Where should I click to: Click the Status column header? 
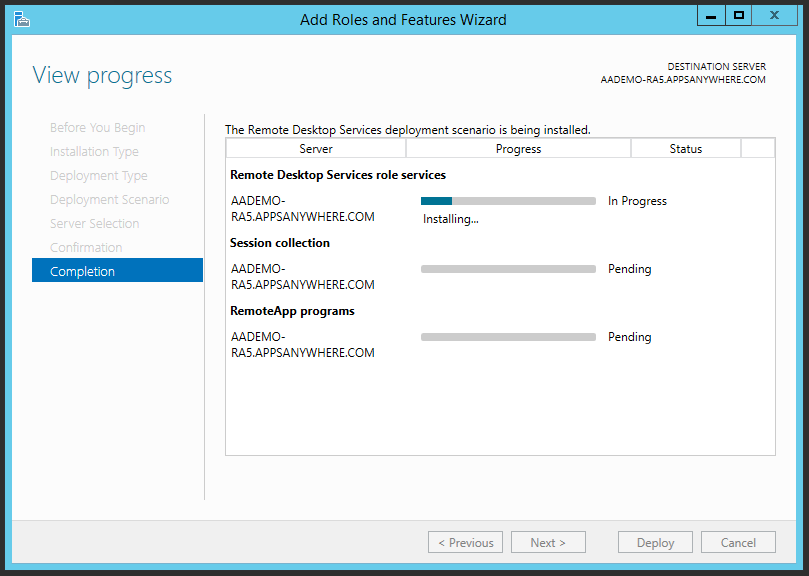coord(685,149)
